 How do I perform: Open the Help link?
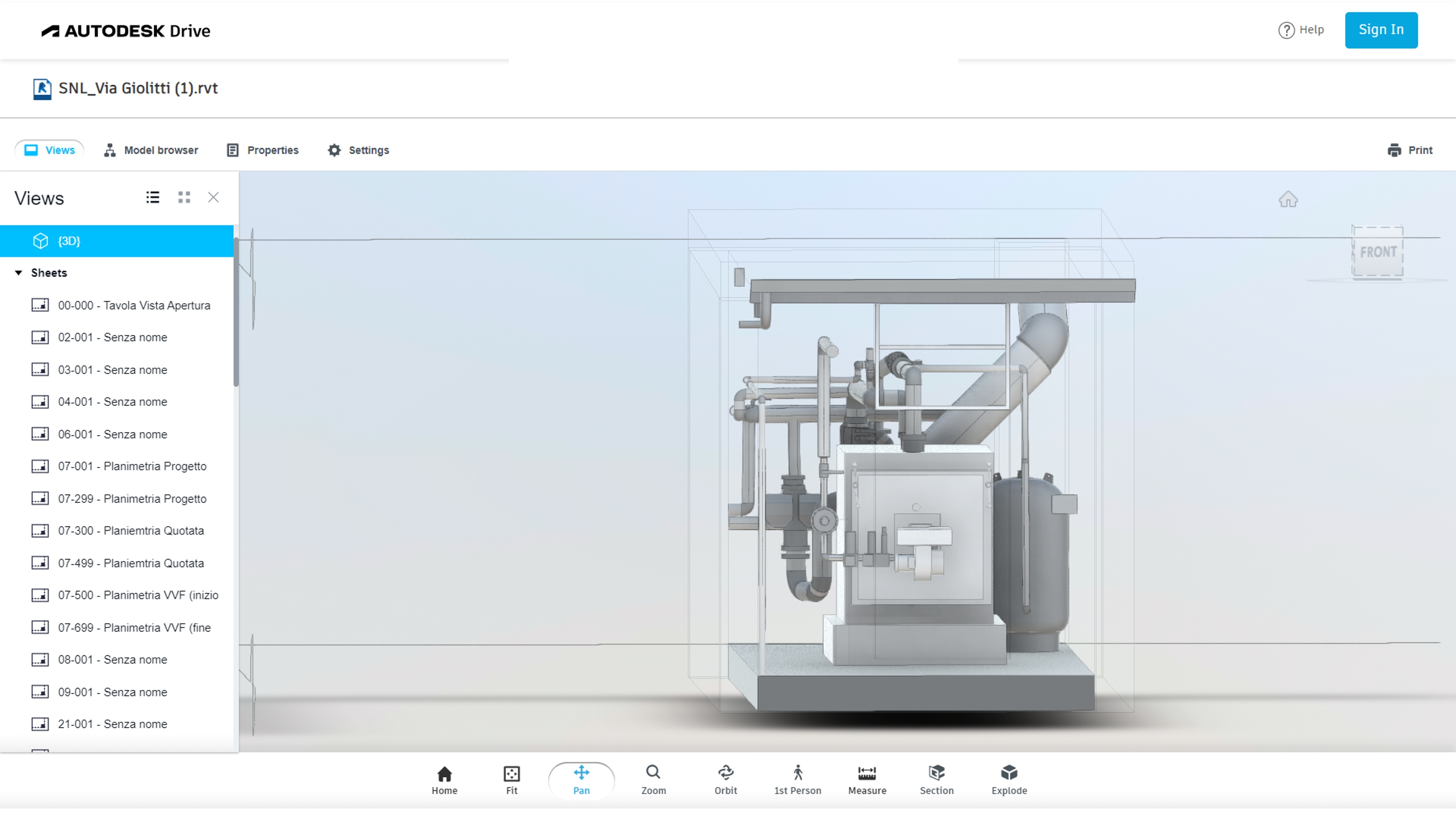[x=1300, y=30]
